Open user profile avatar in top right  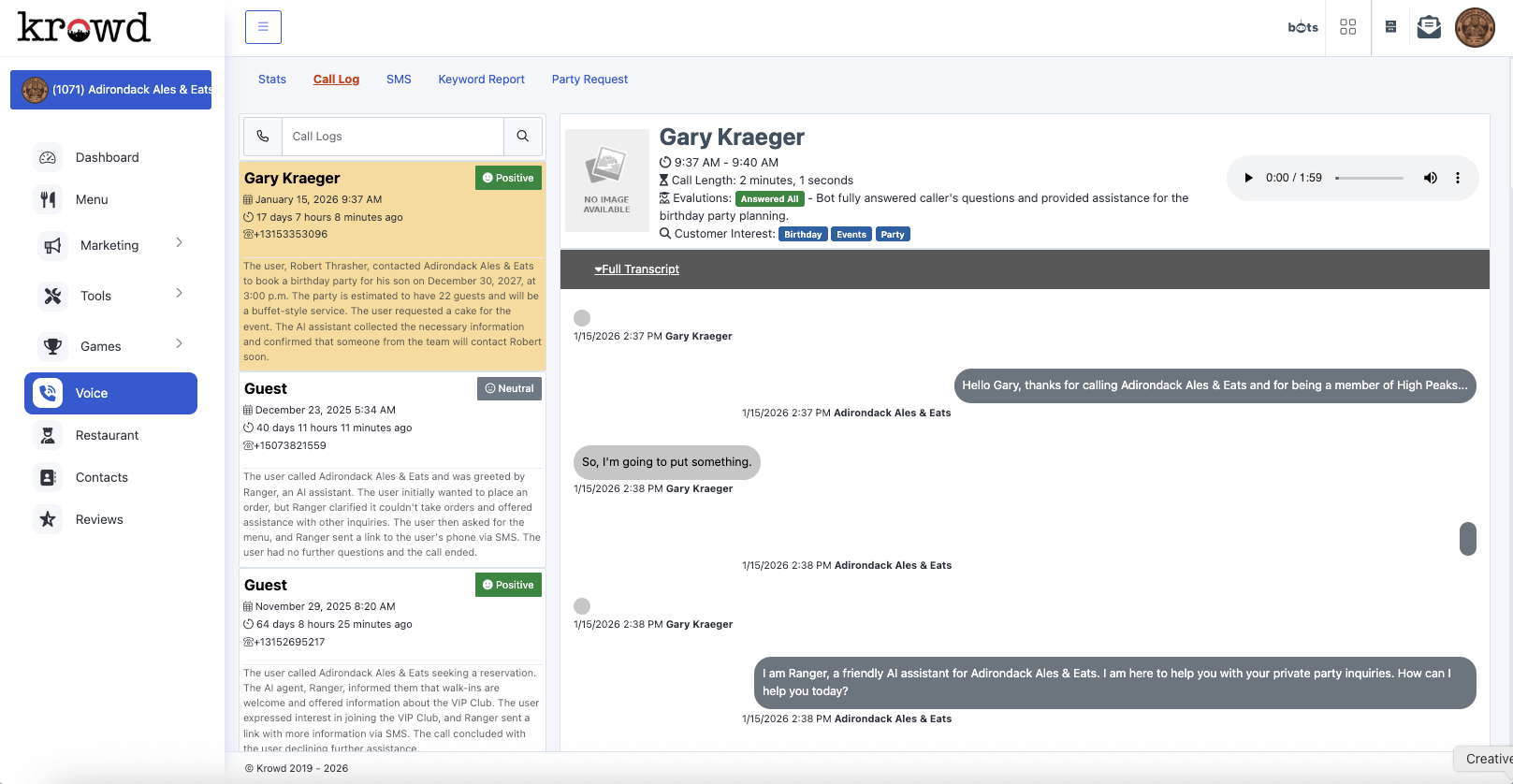(1475, 28)
